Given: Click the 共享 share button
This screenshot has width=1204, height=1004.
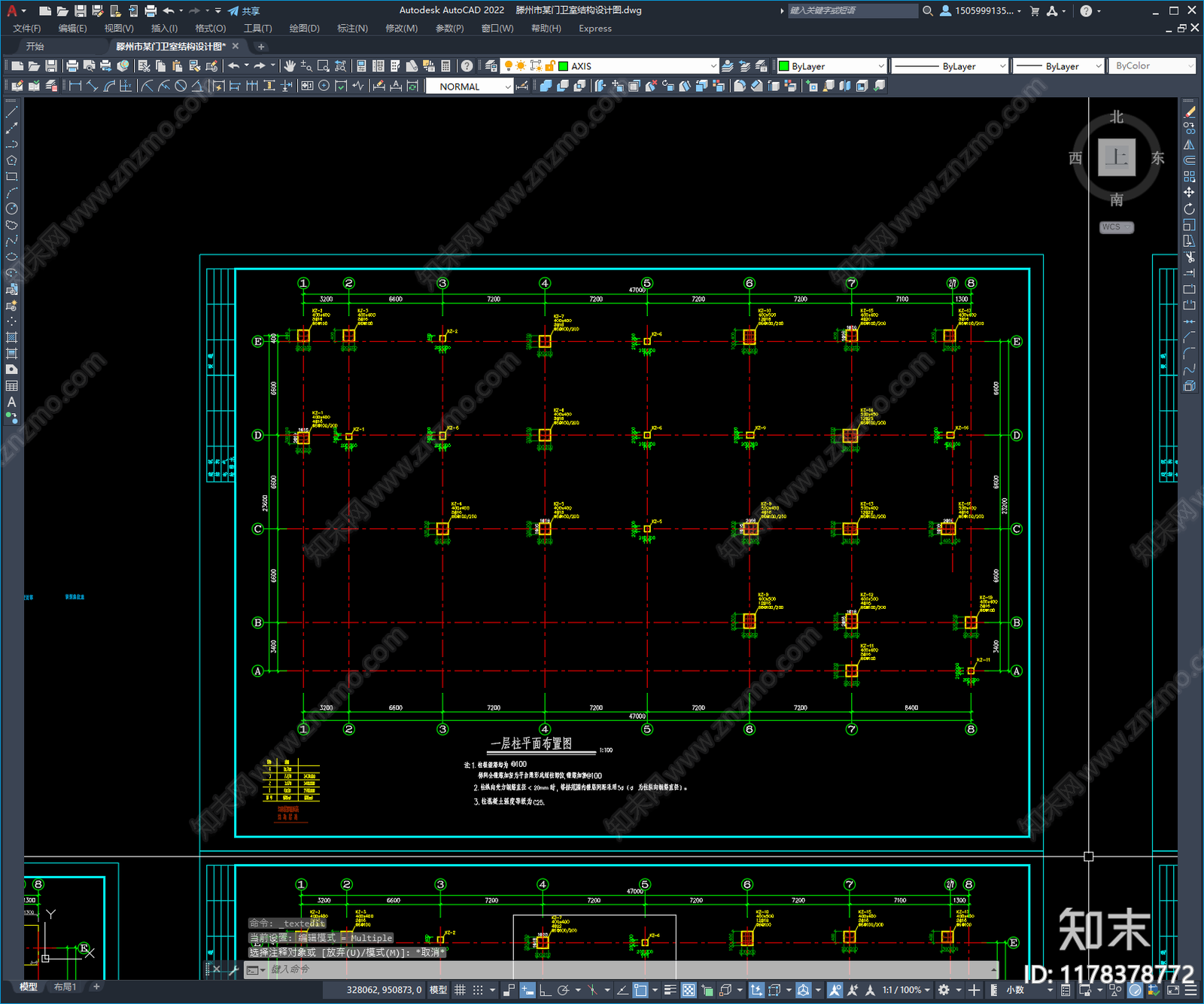Looking at the screenshot, I should 244,11.
